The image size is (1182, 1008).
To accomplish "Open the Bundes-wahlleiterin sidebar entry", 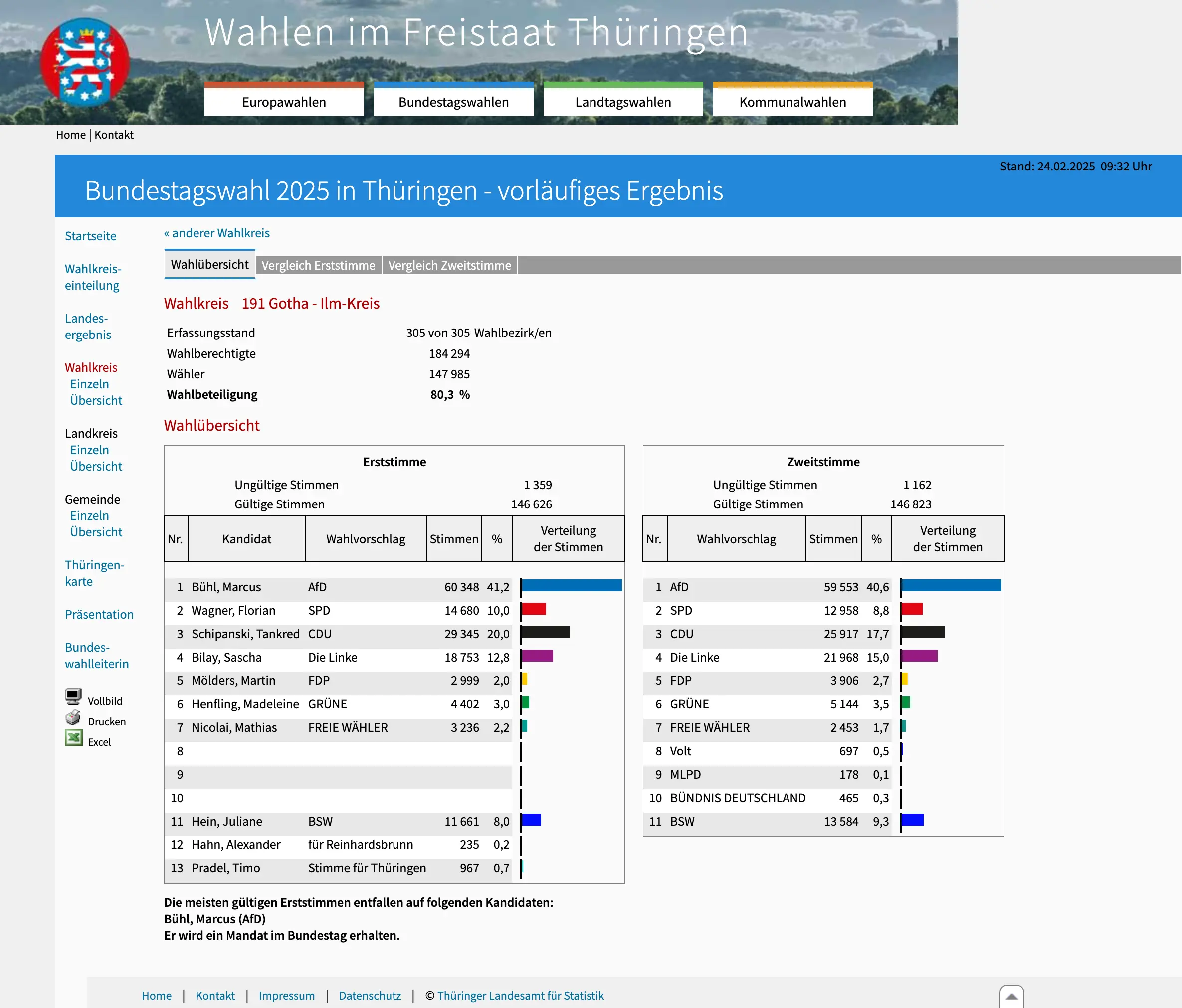I will (97, 655).
